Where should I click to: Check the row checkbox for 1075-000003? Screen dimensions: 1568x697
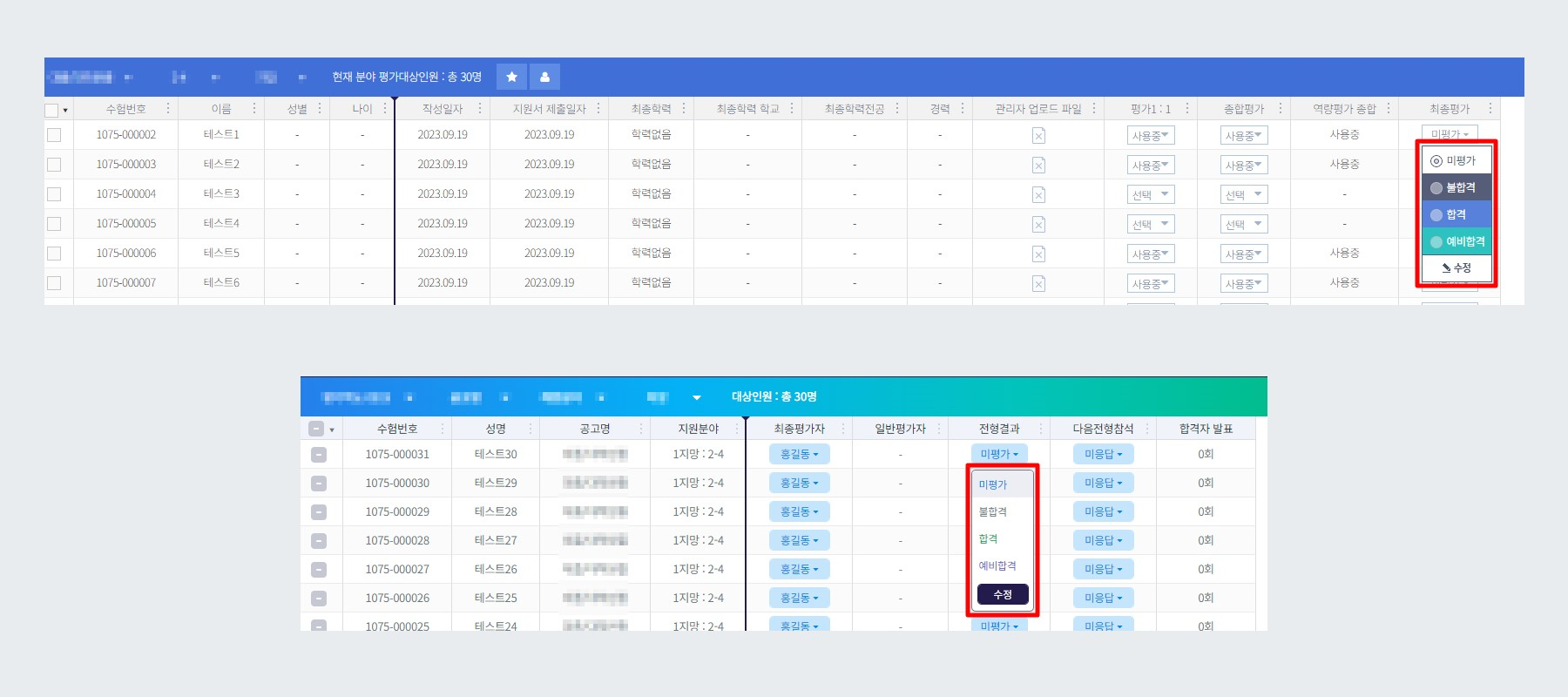coord(54,165)
